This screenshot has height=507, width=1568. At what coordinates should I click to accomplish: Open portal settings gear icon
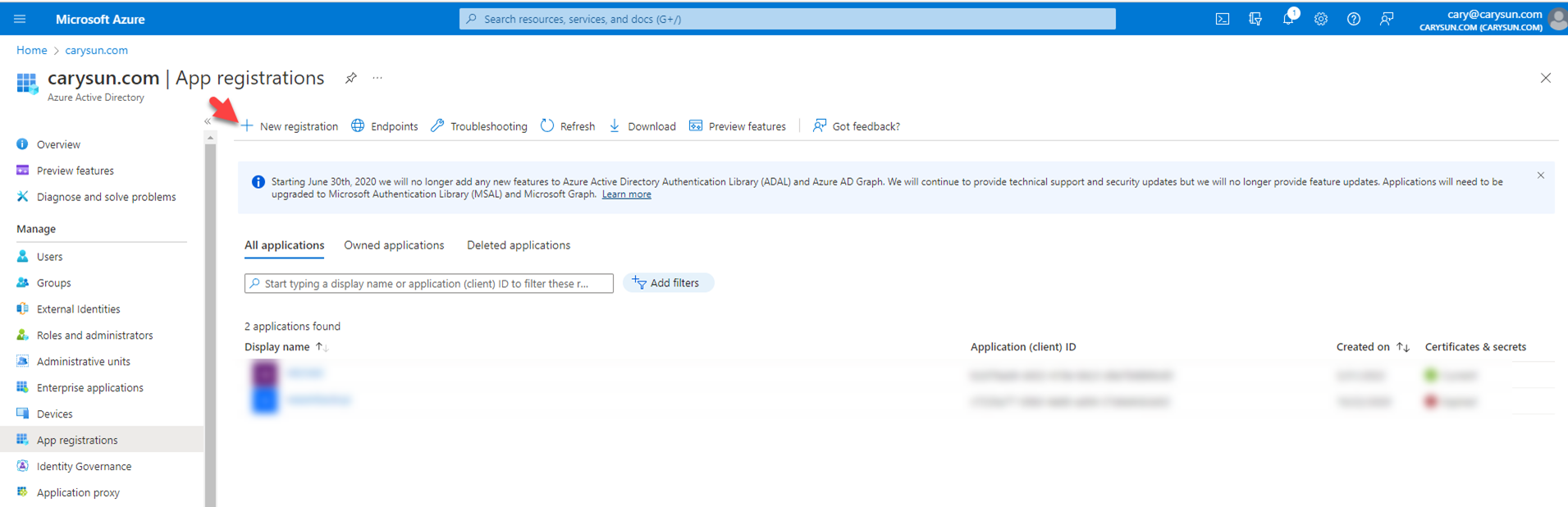pyautogui.click(x=1320, y=19)
